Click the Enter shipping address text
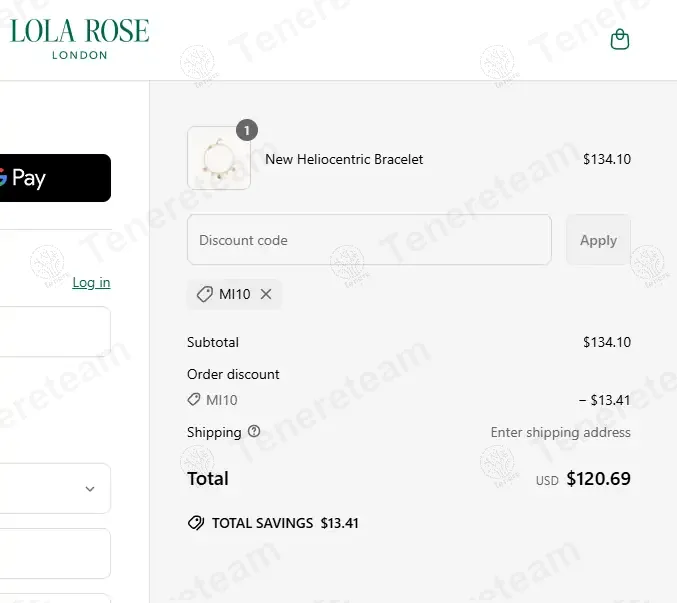Screen dimensions: 677x603 coord(560,432)
